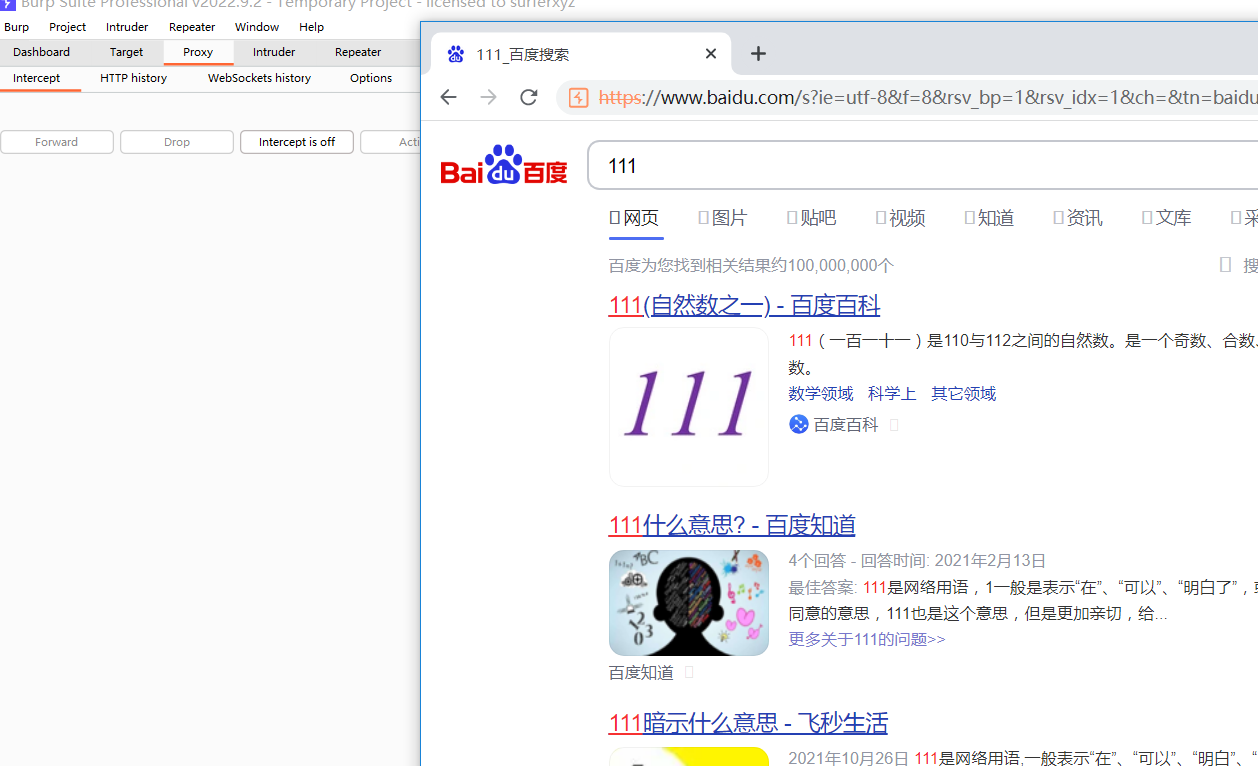Viewport: 1258px width, 766px height.
Task: Click the 百度百科 source label
Action: click(x=846, y=425)
